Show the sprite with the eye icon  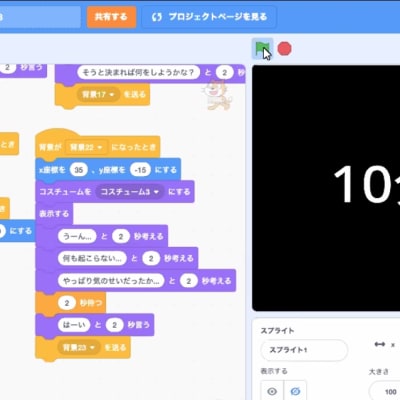tap(272, 391)
